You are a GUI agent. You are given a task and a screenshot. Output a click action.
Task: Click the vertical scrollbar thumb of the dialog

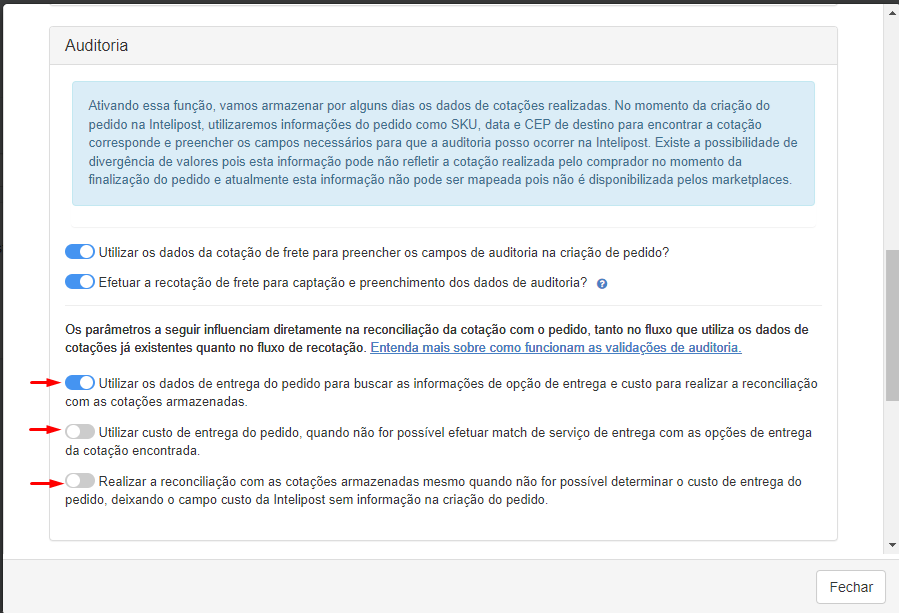click(892, 325)
